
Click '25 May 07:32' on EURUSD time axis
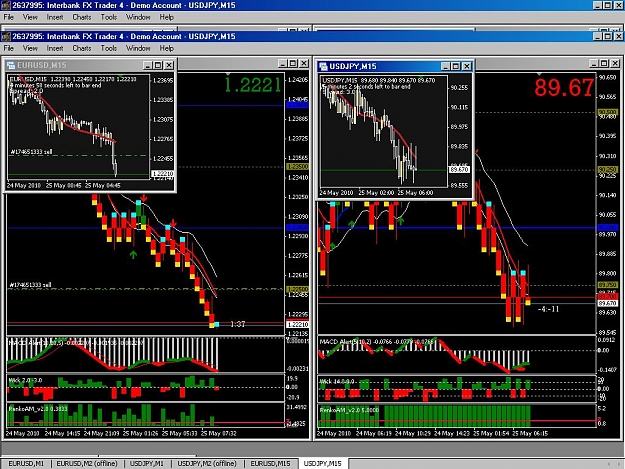(x=219, y=434)
